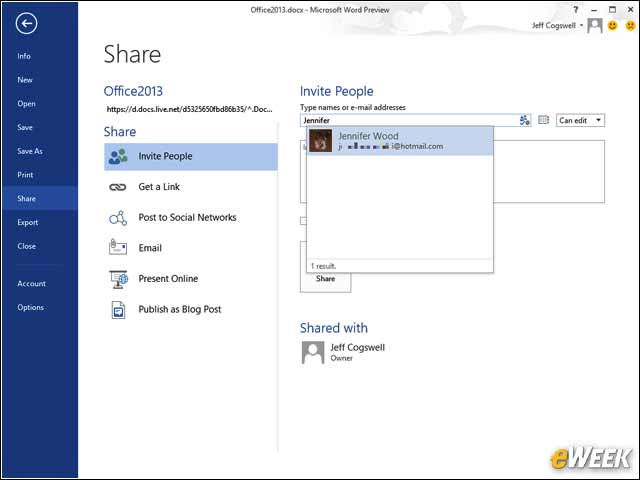Choose Present Online option

[x=168, y=278]
